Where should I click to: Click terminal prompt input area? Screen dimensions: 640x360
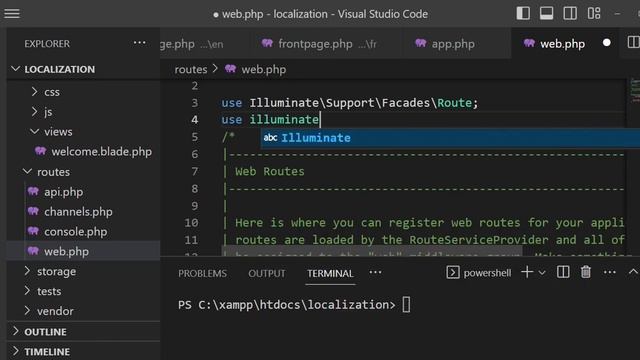(407, 305)
